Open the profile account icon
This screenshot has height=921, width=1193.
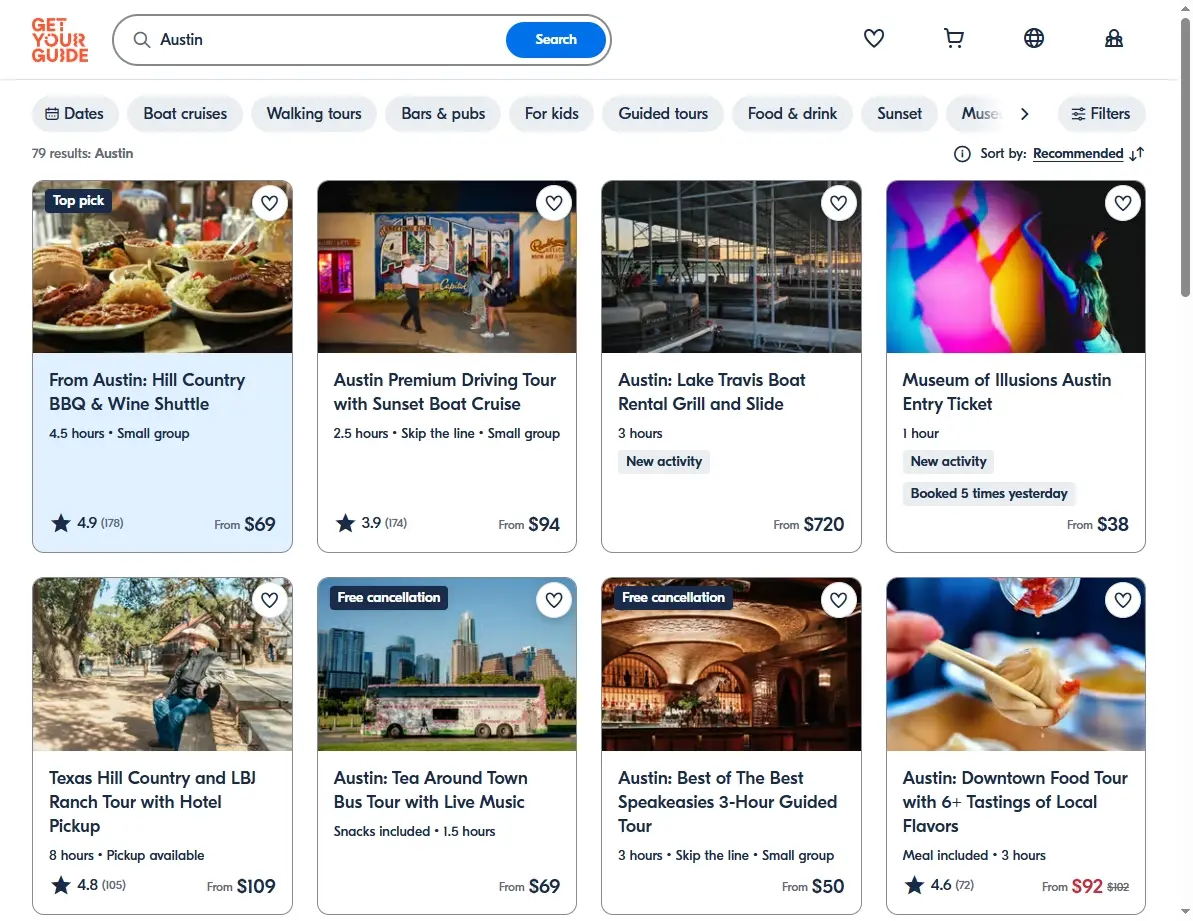(1113, 38)
